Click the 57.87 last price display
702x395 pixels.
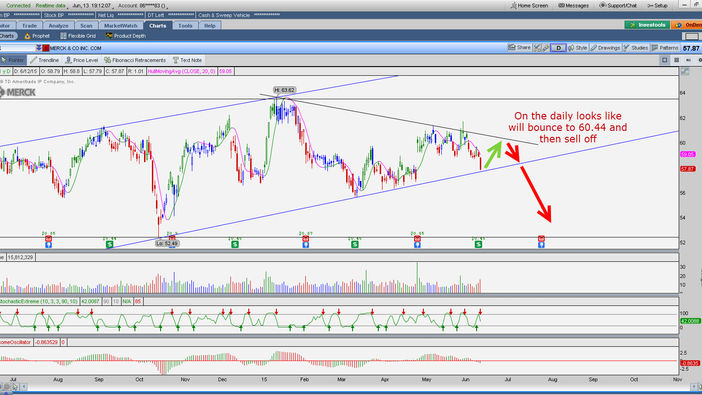(691, 48)
